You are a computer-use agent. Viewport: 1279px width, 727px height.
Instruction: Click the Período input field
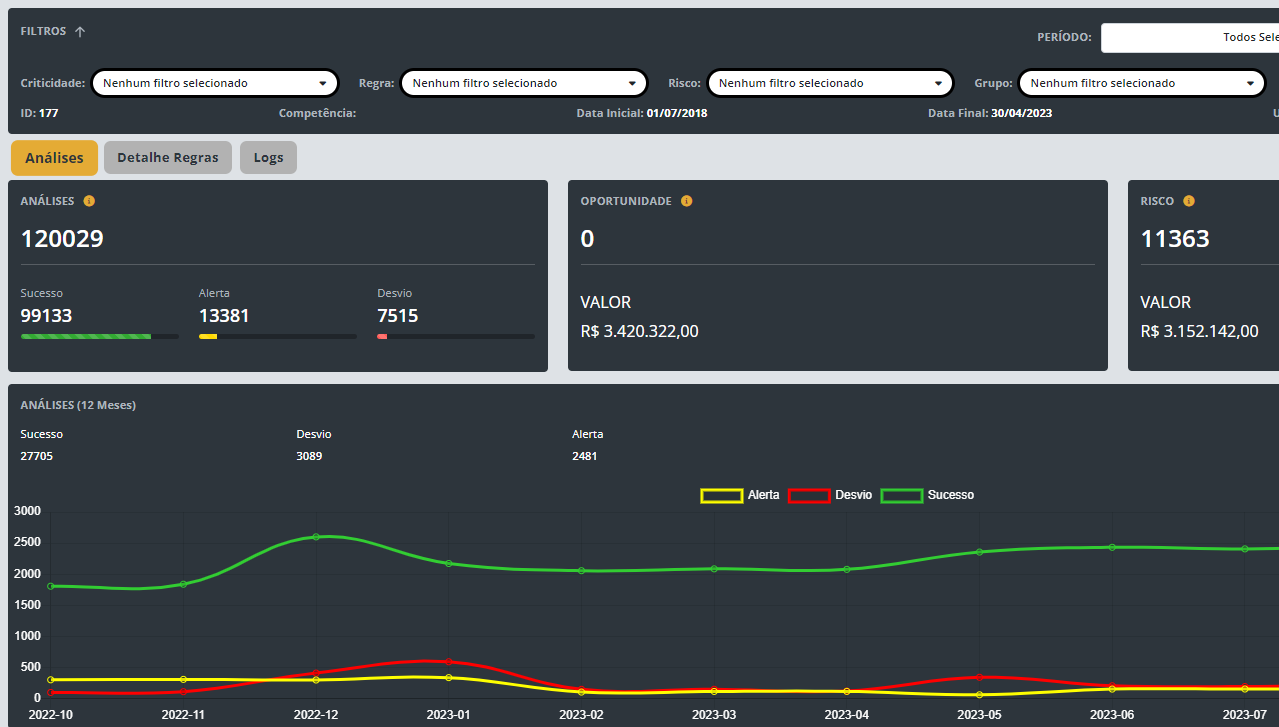tap(1190, 38)
